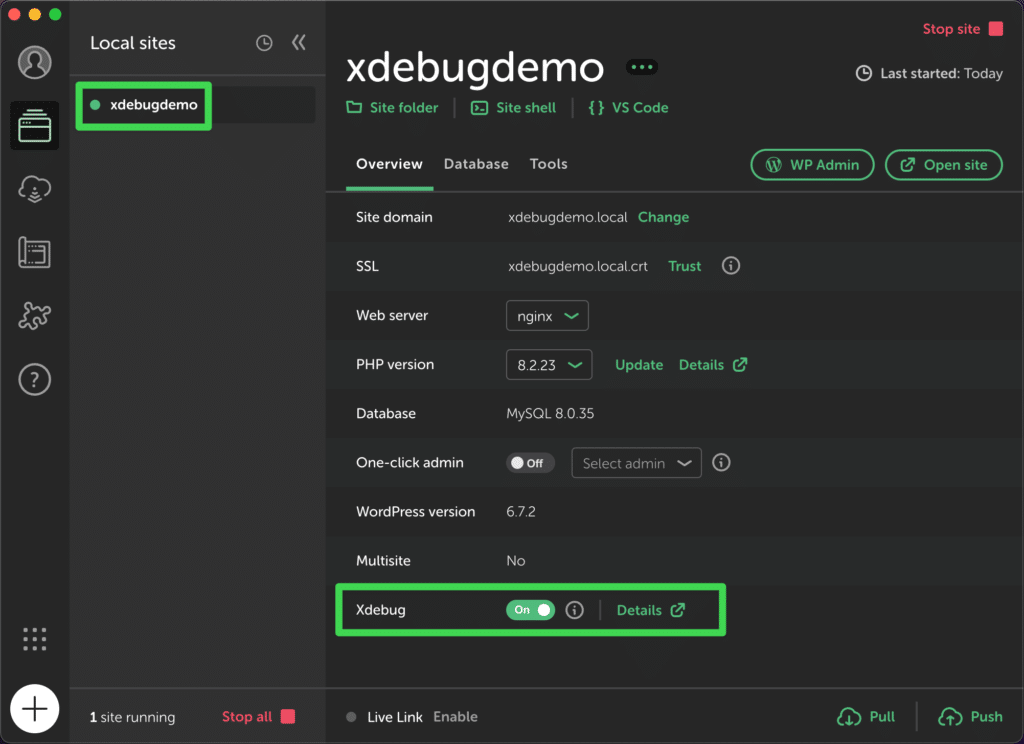The image size is (1024, 744).
Task: Click the xdebugdemo site title heading
Action: click(x=475, y=67)
